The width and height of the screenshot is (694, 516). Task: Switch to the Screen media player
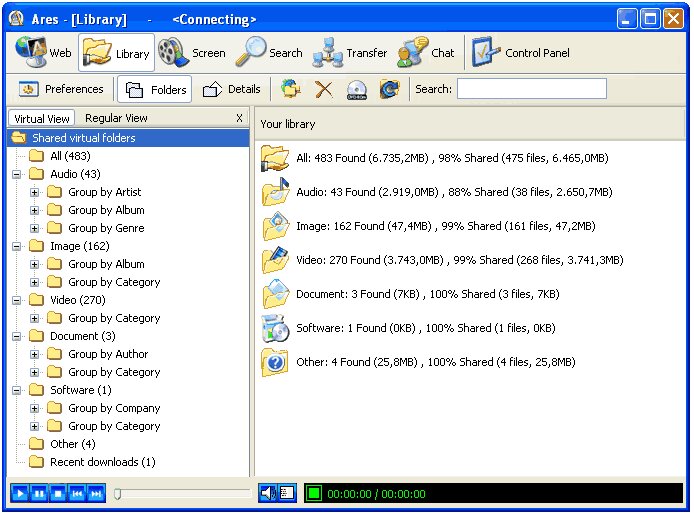[x=192, y=53]
